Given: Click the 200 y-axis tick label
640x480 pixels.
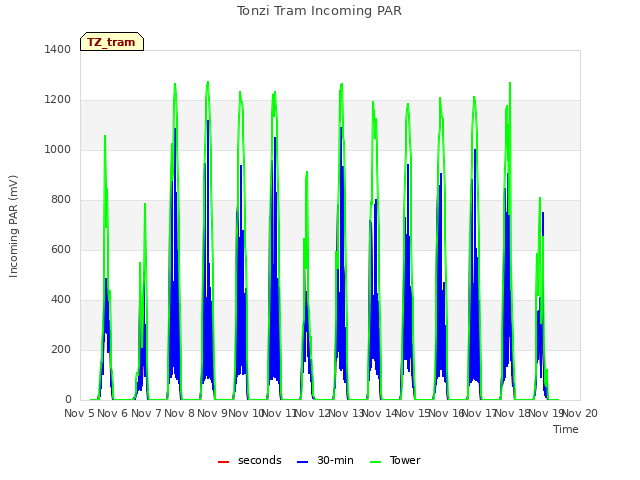Looking at the screenshot, I should 61,349.
